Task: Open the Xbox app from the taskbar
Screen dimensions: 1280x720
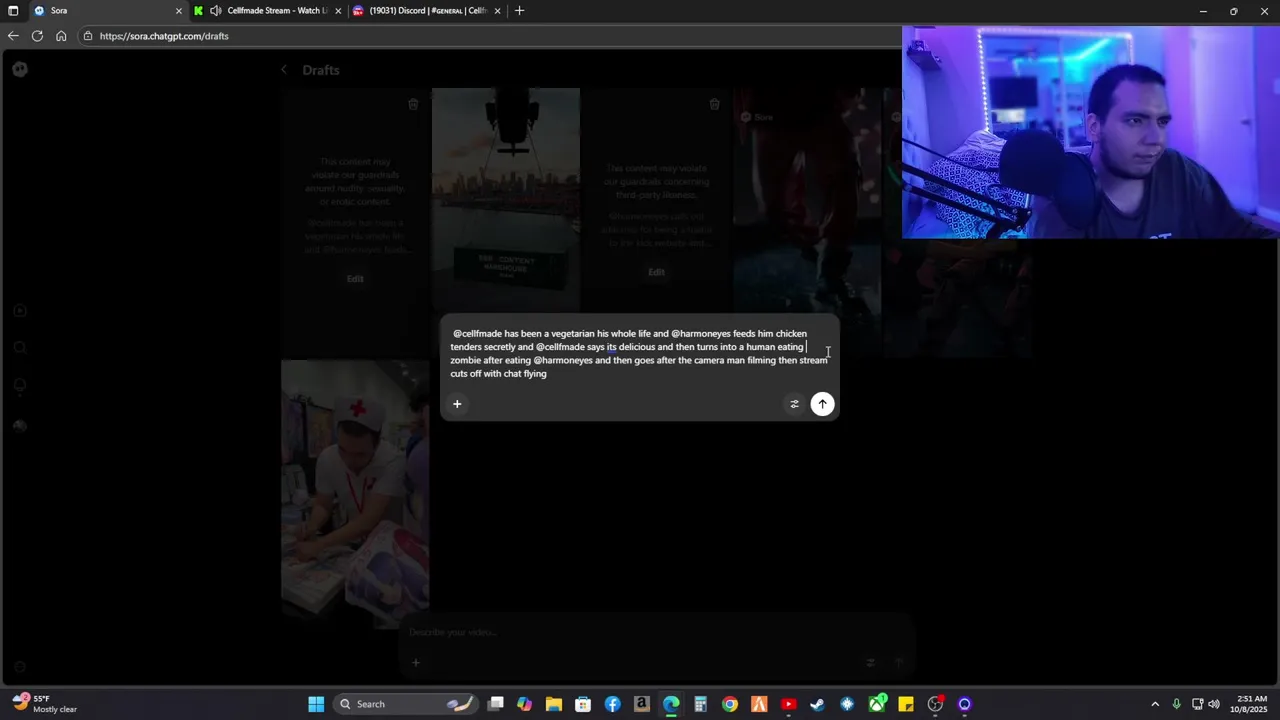Action: (877, 704)
